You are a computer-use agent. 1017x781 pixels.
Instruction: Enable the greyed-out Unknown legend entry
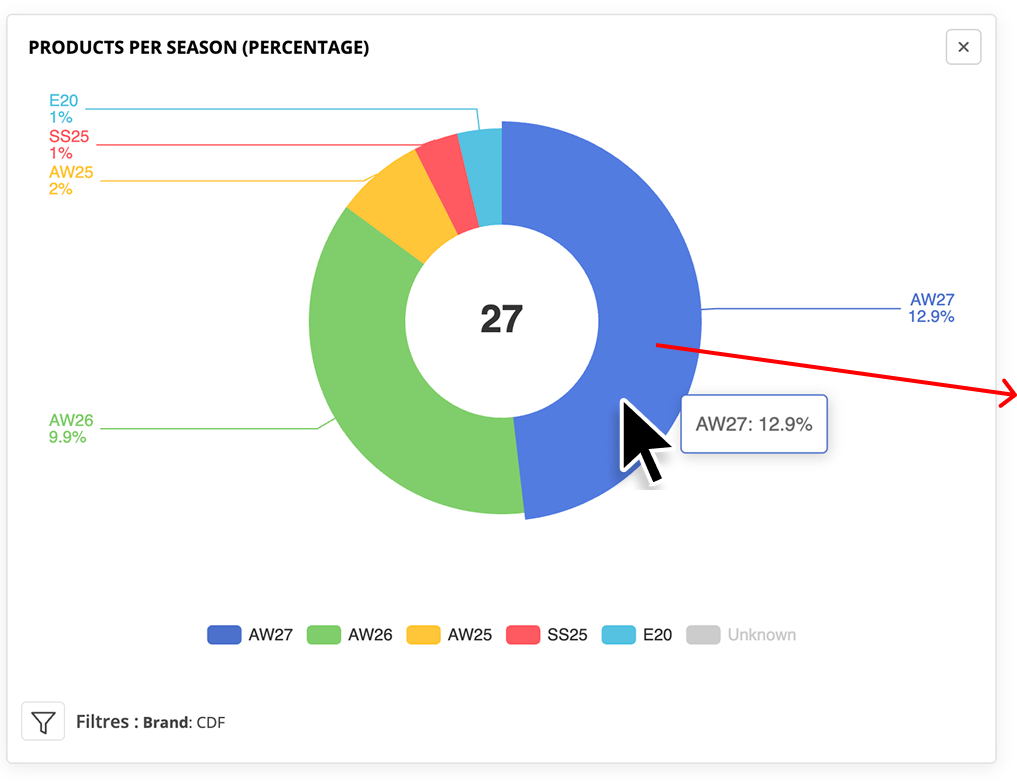tap(741, 634)
